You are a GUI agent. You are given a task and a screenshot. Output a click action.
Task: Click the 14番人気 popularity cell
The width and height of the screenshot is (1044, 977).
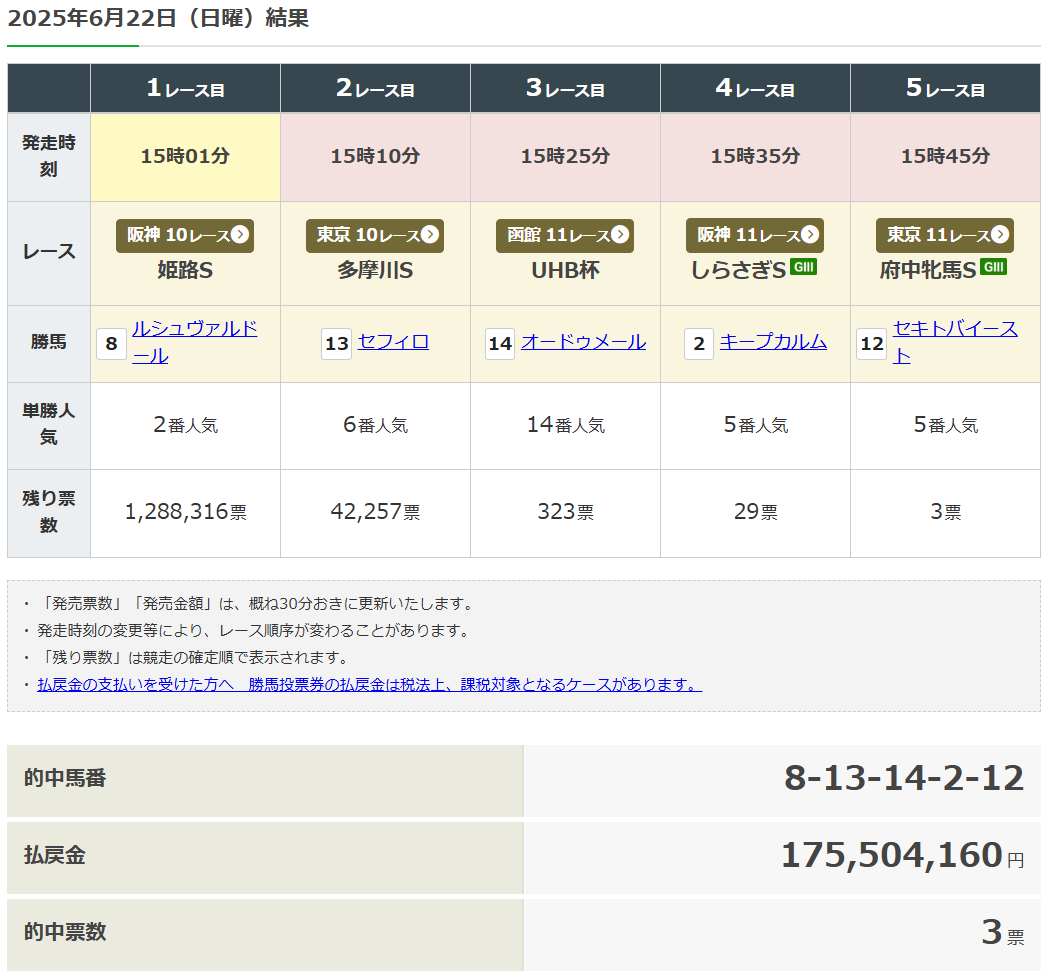565,426
